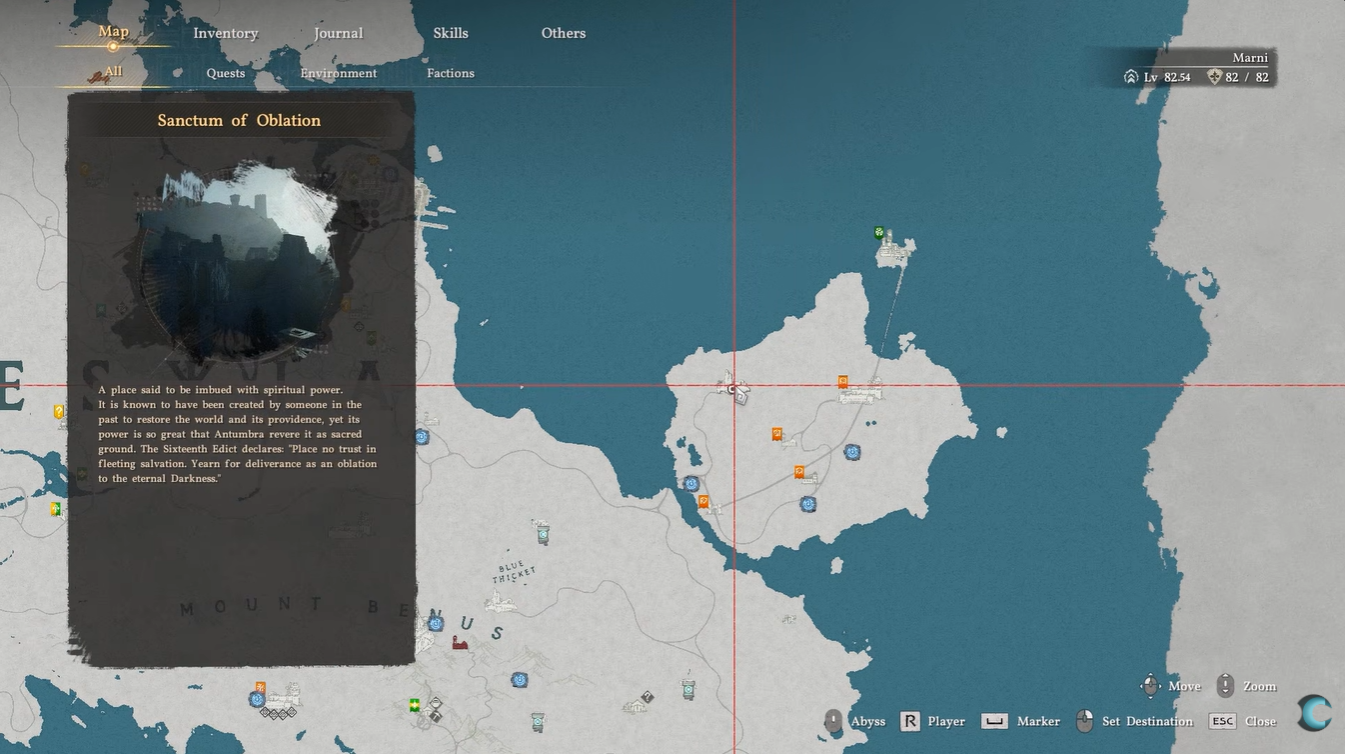Click the blue swirl icon beside the red building
Image resolution: width=1345 pixels, height=754 pixels.
pyautogui.click(x=435, y=624)
